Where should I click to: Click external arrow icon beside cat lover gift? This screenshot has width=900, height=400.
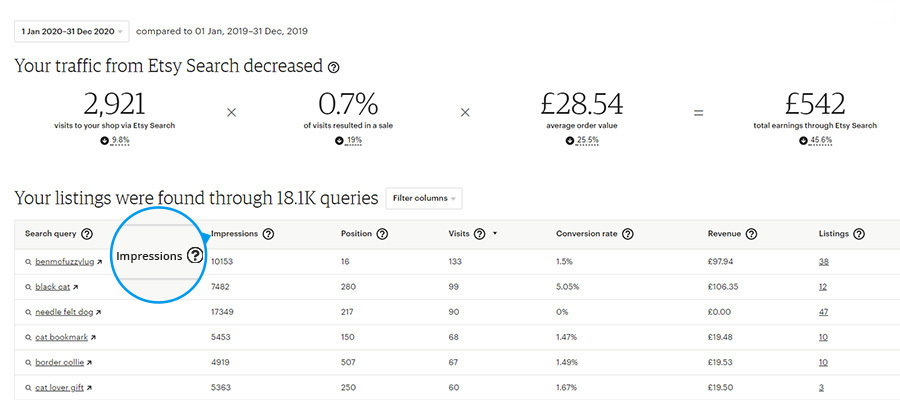click(x=90, y=388)
